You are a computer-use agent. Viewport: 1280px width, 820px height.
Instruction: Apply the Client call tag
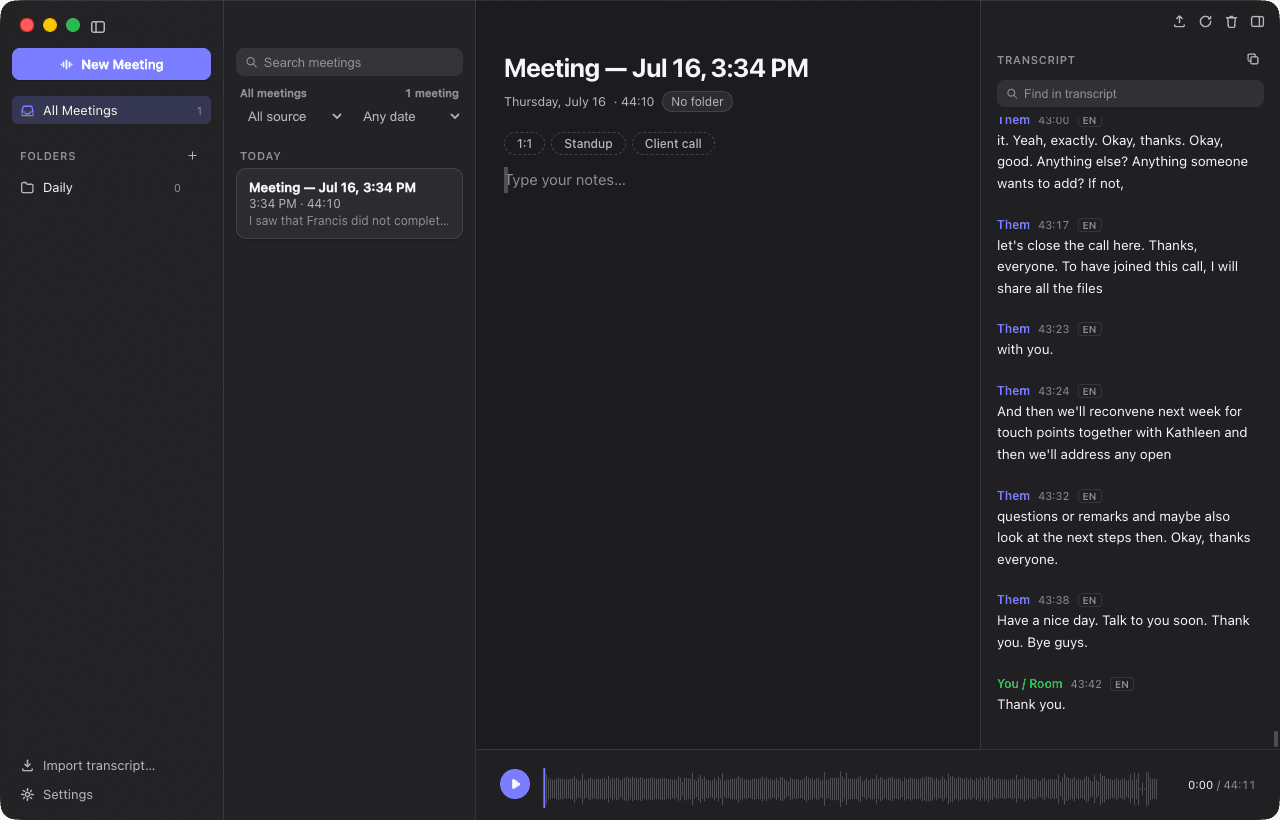pyautogui.click(x=673, y=144)
